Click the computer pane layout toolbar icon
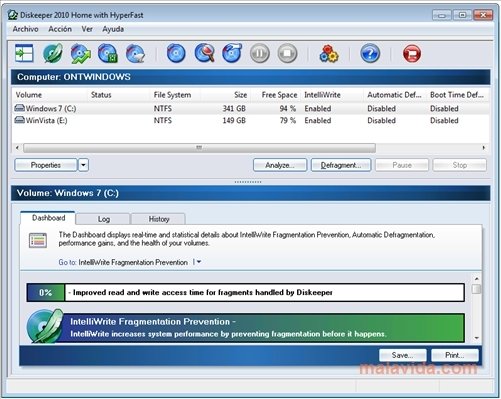The height and width of the screenshot is (399, 501). [x=24, y=53]
